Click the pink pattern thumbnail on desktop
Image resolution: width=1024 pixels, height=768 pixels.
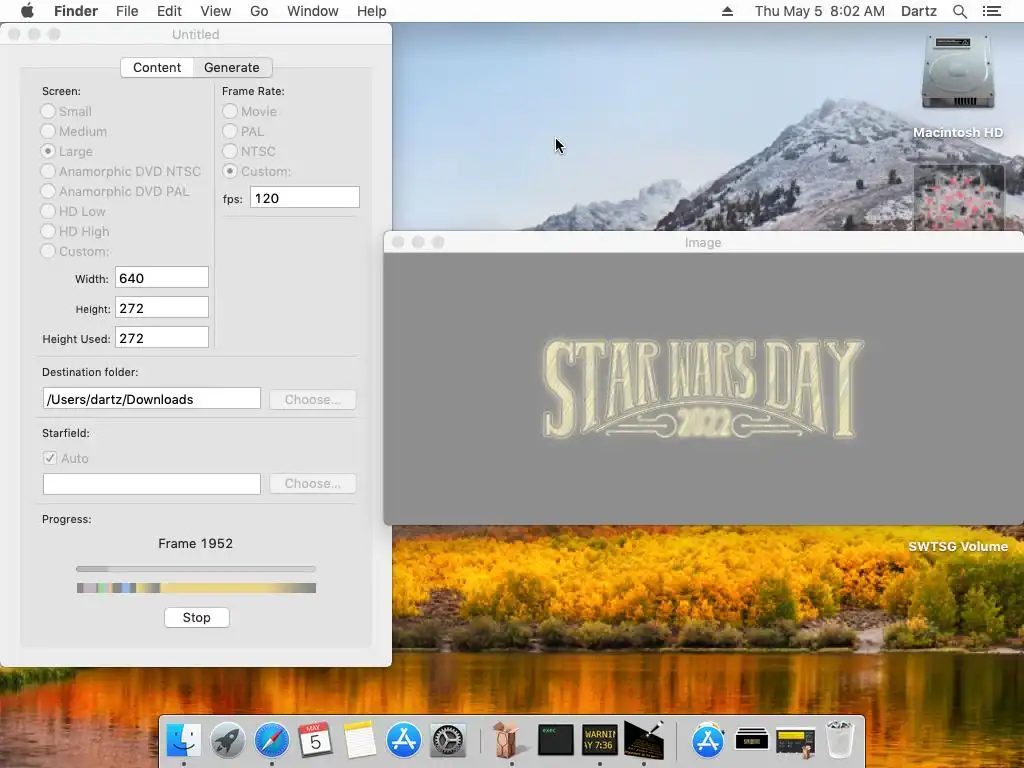pos(958,198)
